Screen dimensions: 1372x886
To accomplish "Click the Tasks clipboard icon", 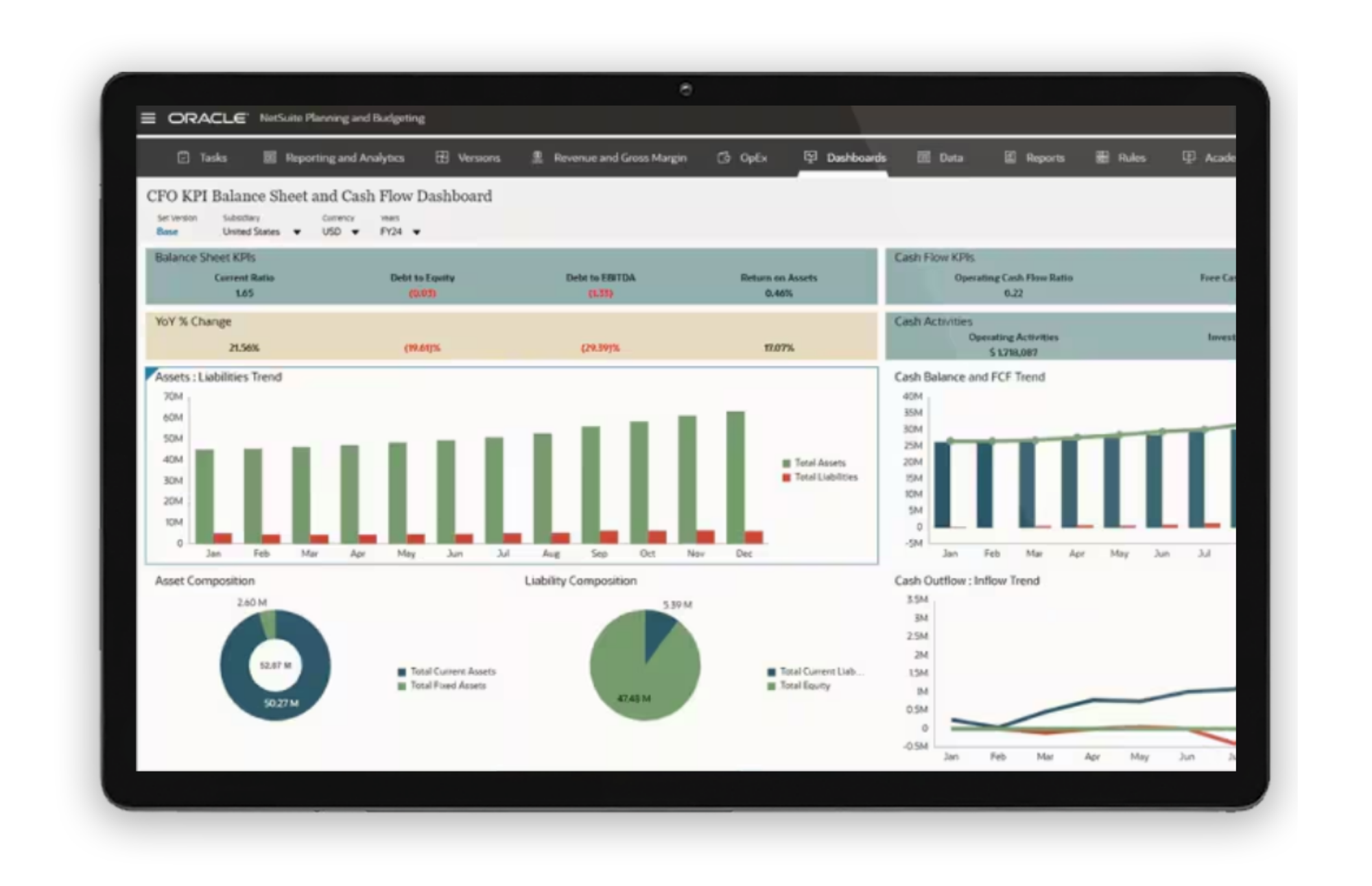I will pos(183,158).
